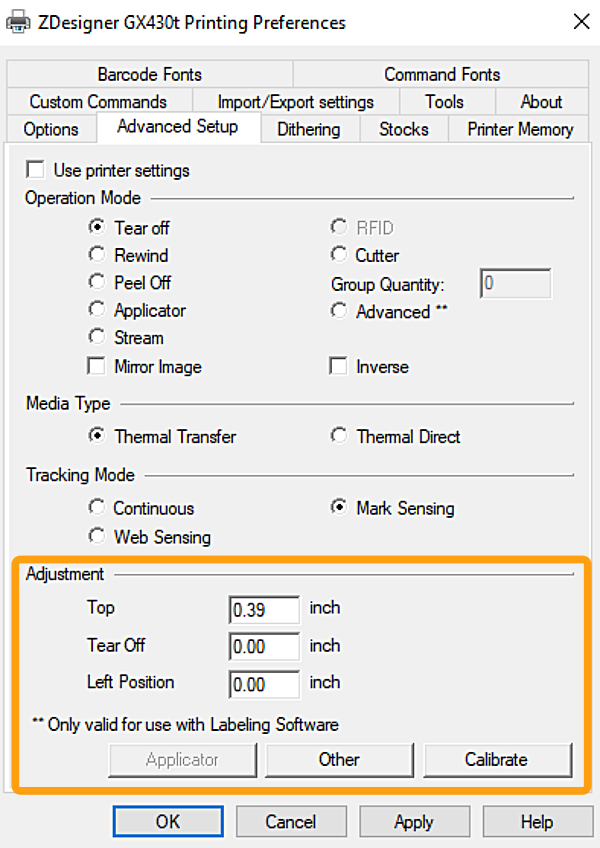Click the Adjustment section label

(65, 574)
